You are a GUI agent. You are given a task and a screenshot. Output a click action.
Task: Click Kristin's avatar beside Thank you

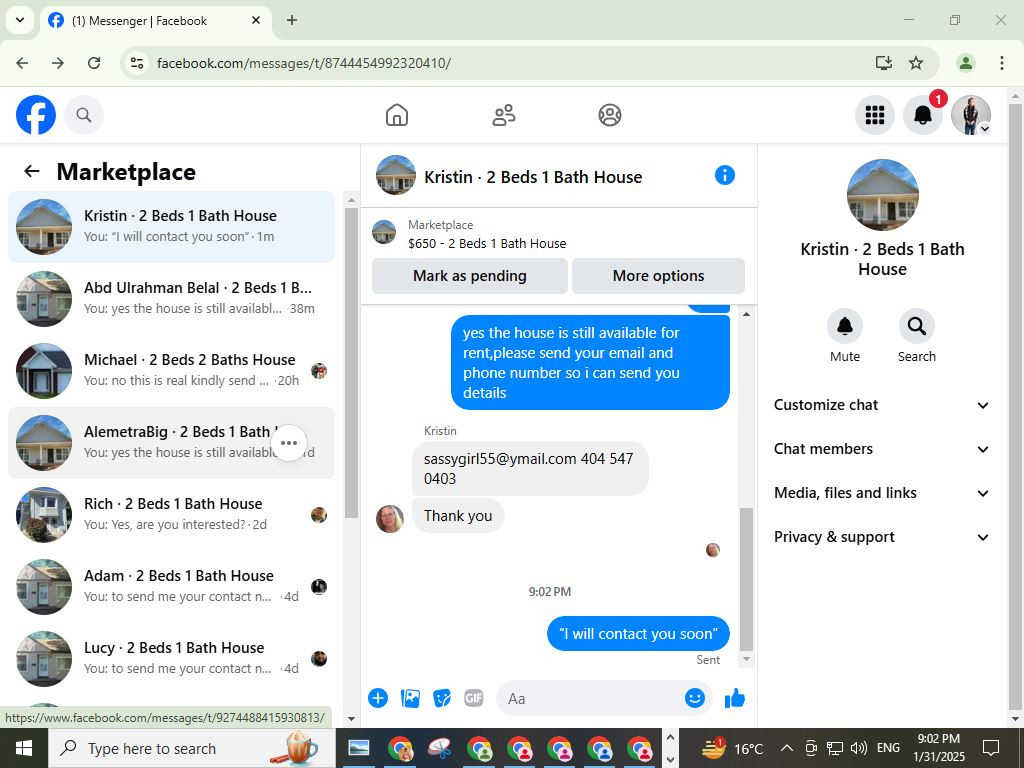[x=390, y=519]
